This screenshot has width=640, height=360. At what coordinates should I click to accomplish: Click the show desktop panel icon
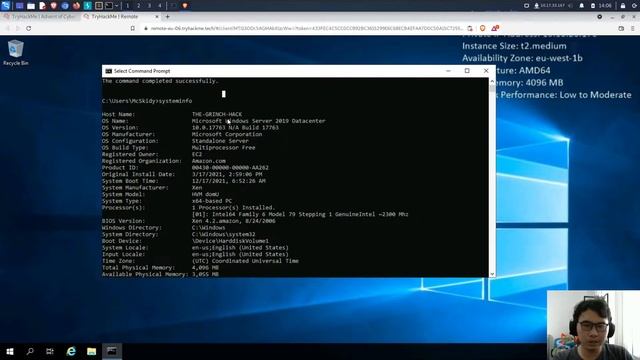point(19,6)
